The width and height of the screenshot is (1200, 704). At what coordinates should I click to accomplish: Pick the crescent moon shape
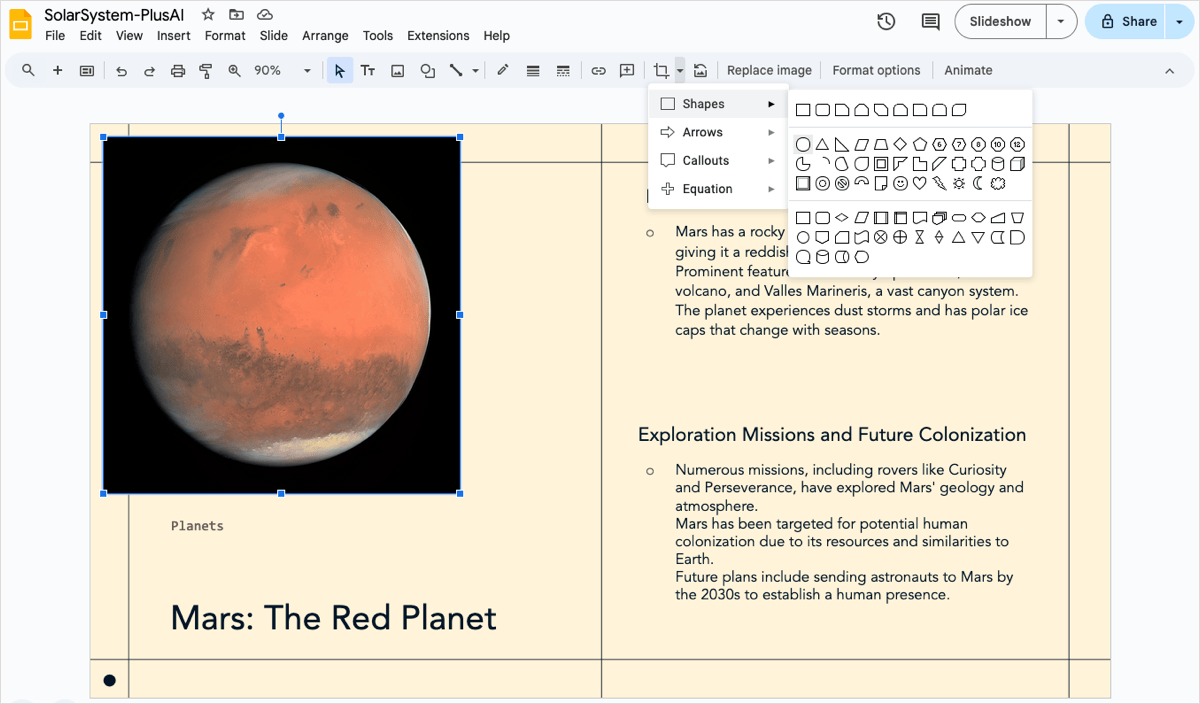978,183
